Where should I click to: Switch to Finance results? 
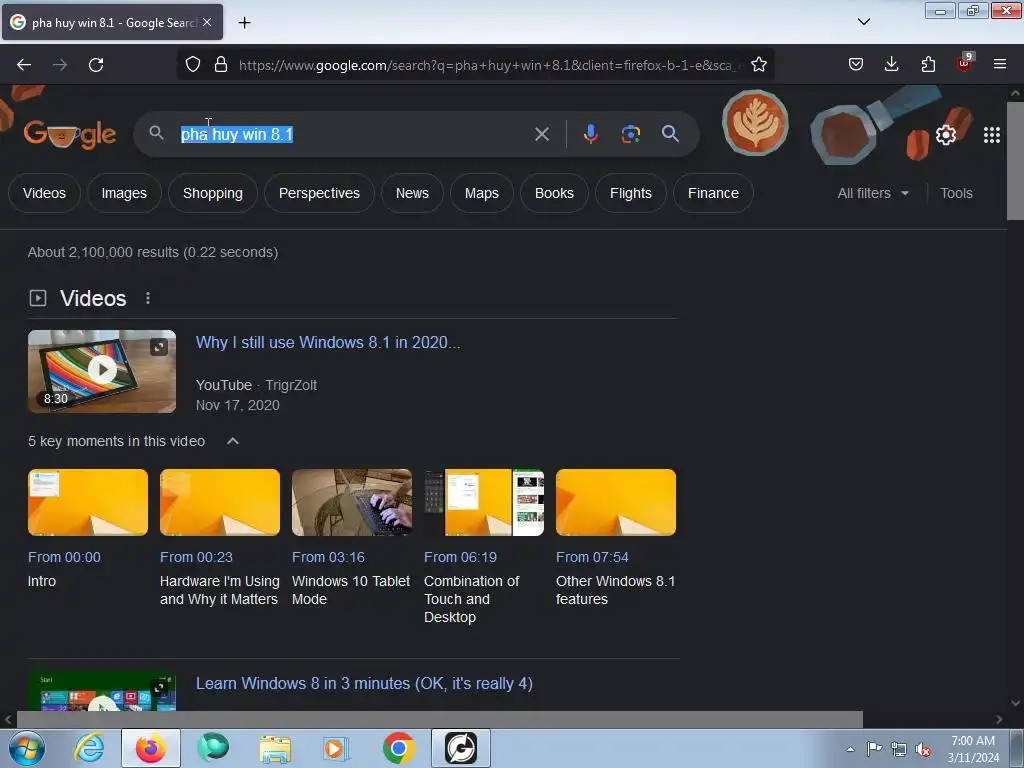(x=713, y=193)
